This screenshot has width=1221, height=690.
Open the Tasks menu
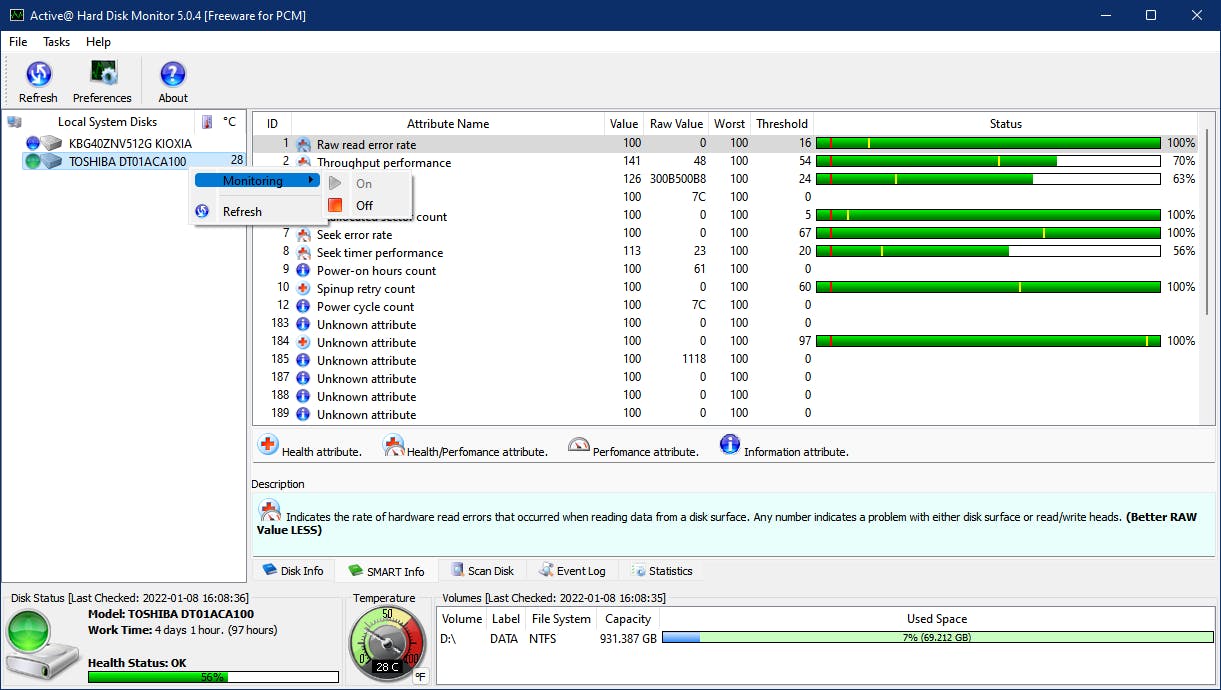click(x=57, y=42)
